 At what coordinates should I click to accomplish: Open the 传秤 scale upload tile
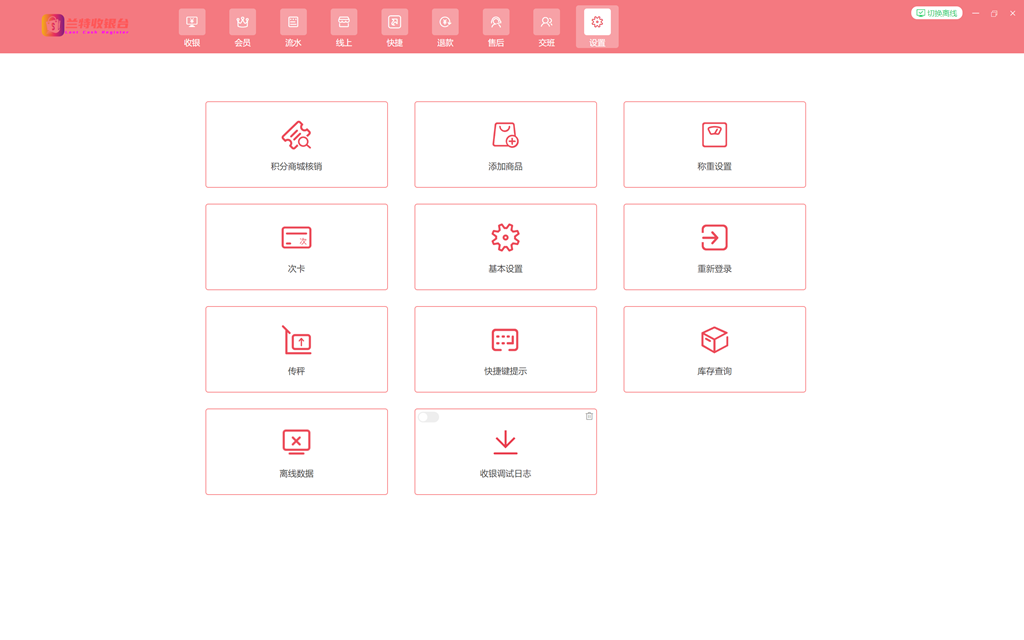coord(296,349)
